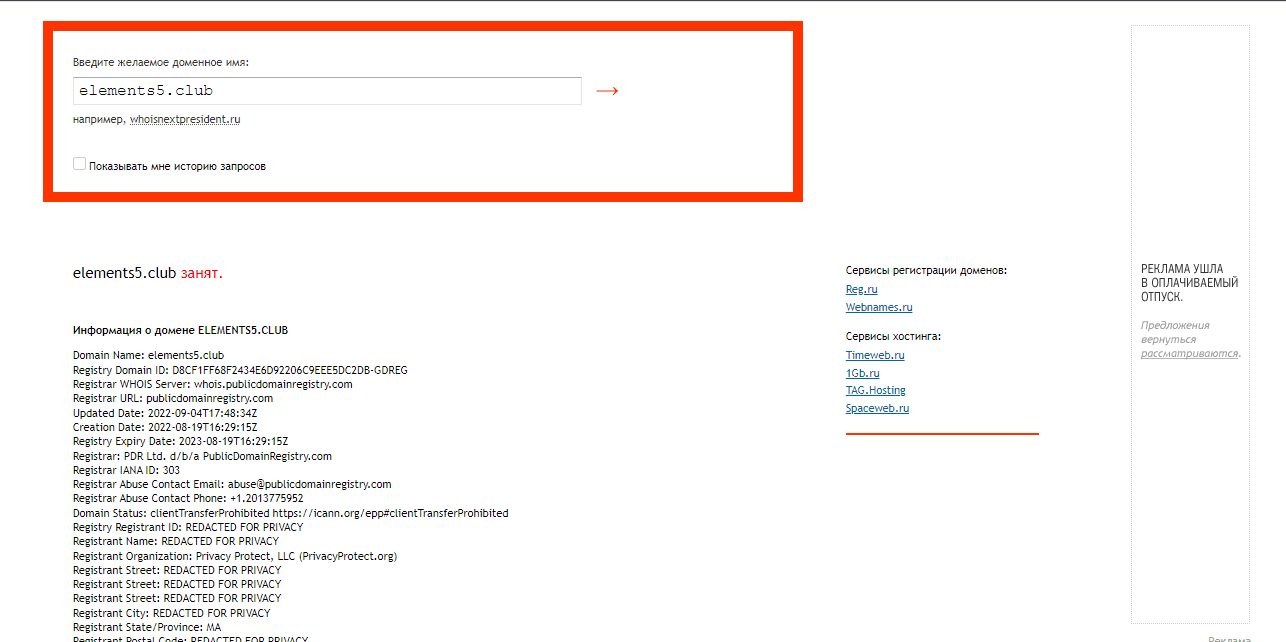Enable the 'Показывать мне историю запросов' checkbox
The height and width of the screenshot is (642, 1286).
(x=79, y=164)
